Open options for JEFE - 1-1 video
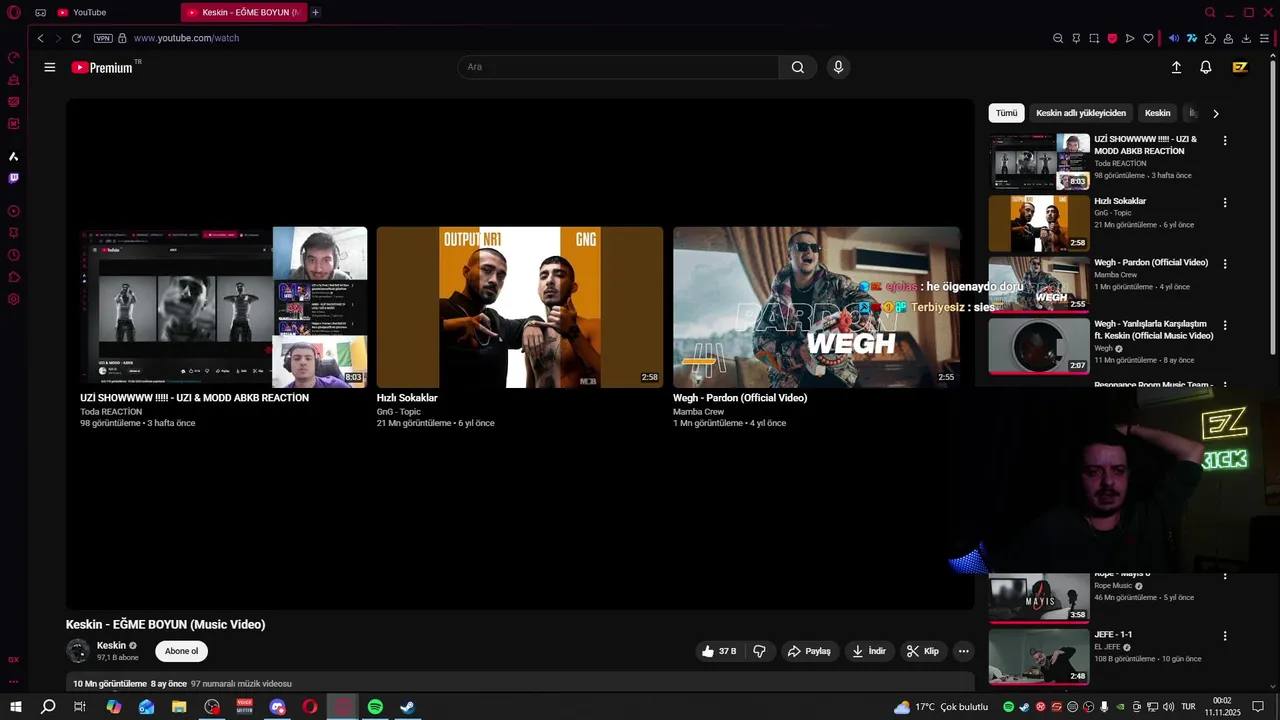This screenshot has width=1280, height=720. pos(1225,636)
